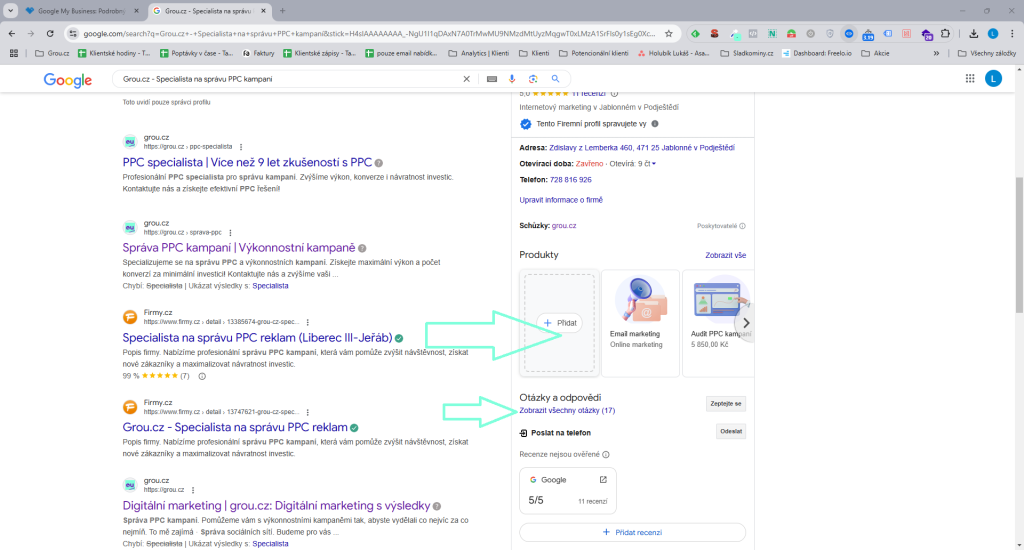Add a product with the Přidat button
The height and width of the screenshot is (550, 1024).
point(560,323)
